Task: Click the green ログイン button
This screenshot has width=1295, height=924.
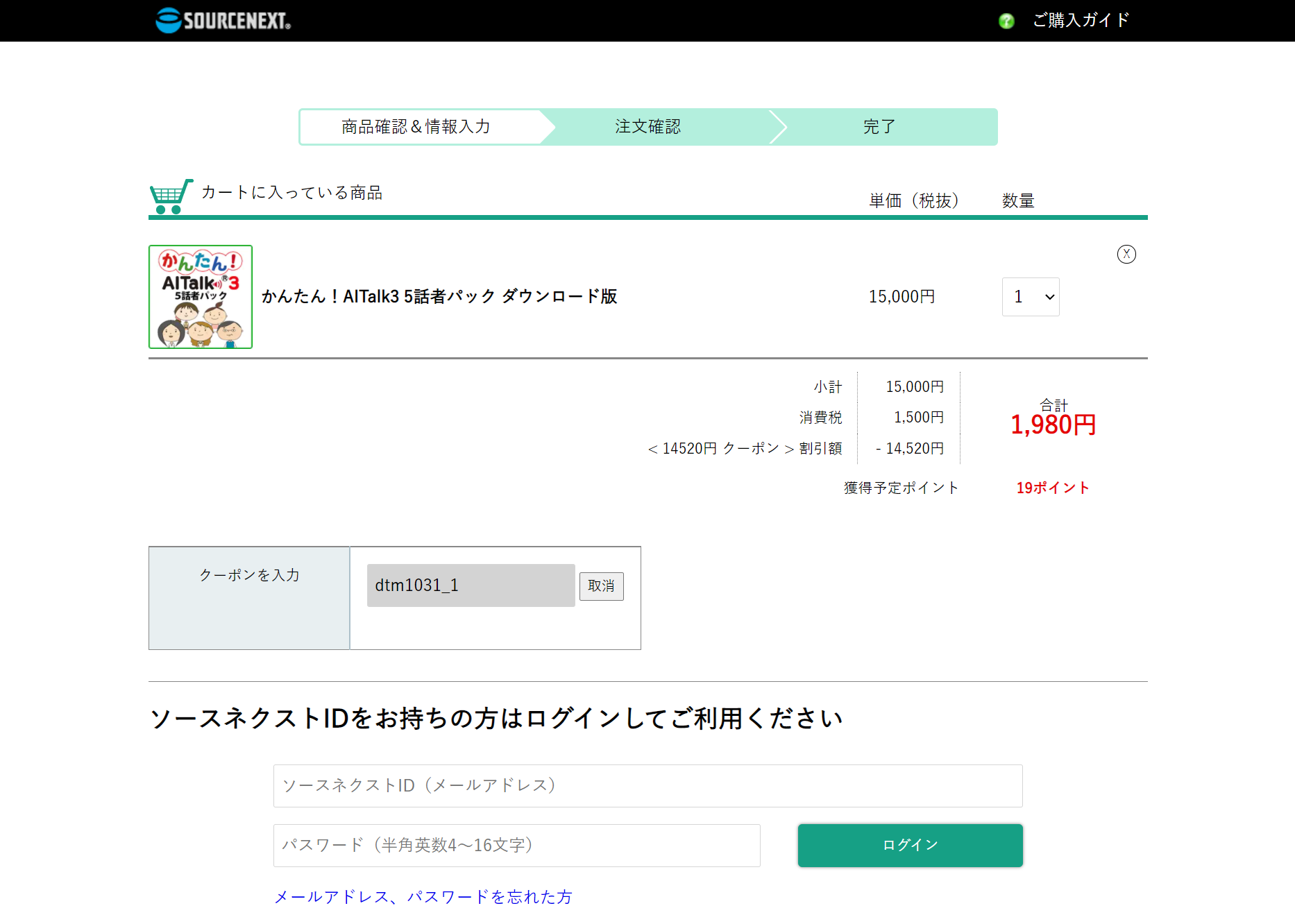Action: click(911, 846)
